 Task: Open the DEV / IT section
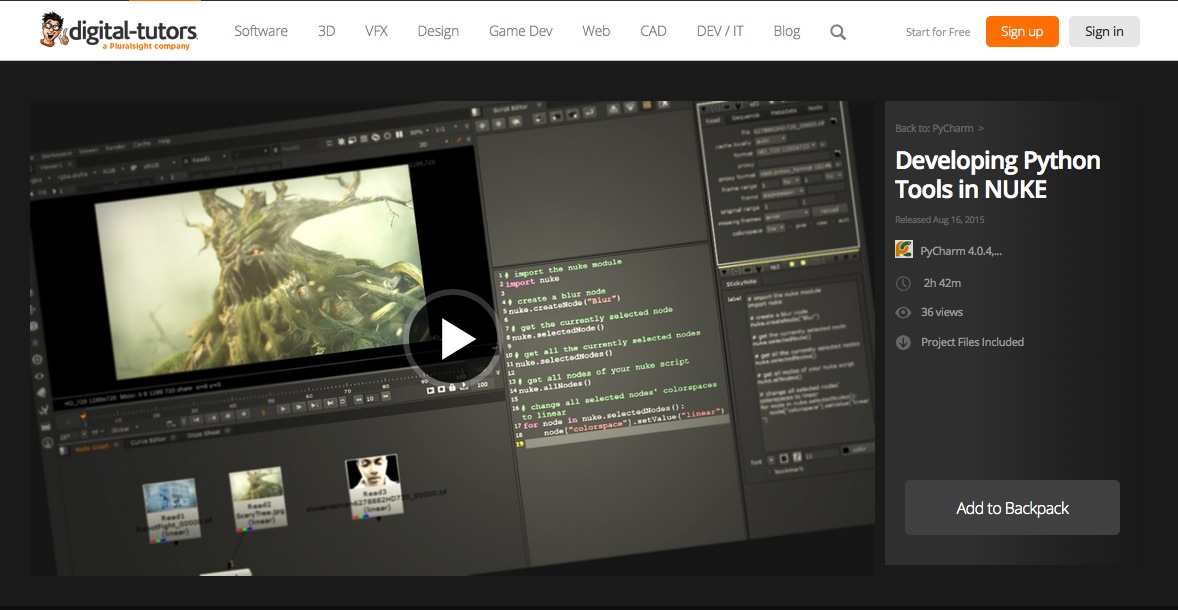click(x=720, y=31)
